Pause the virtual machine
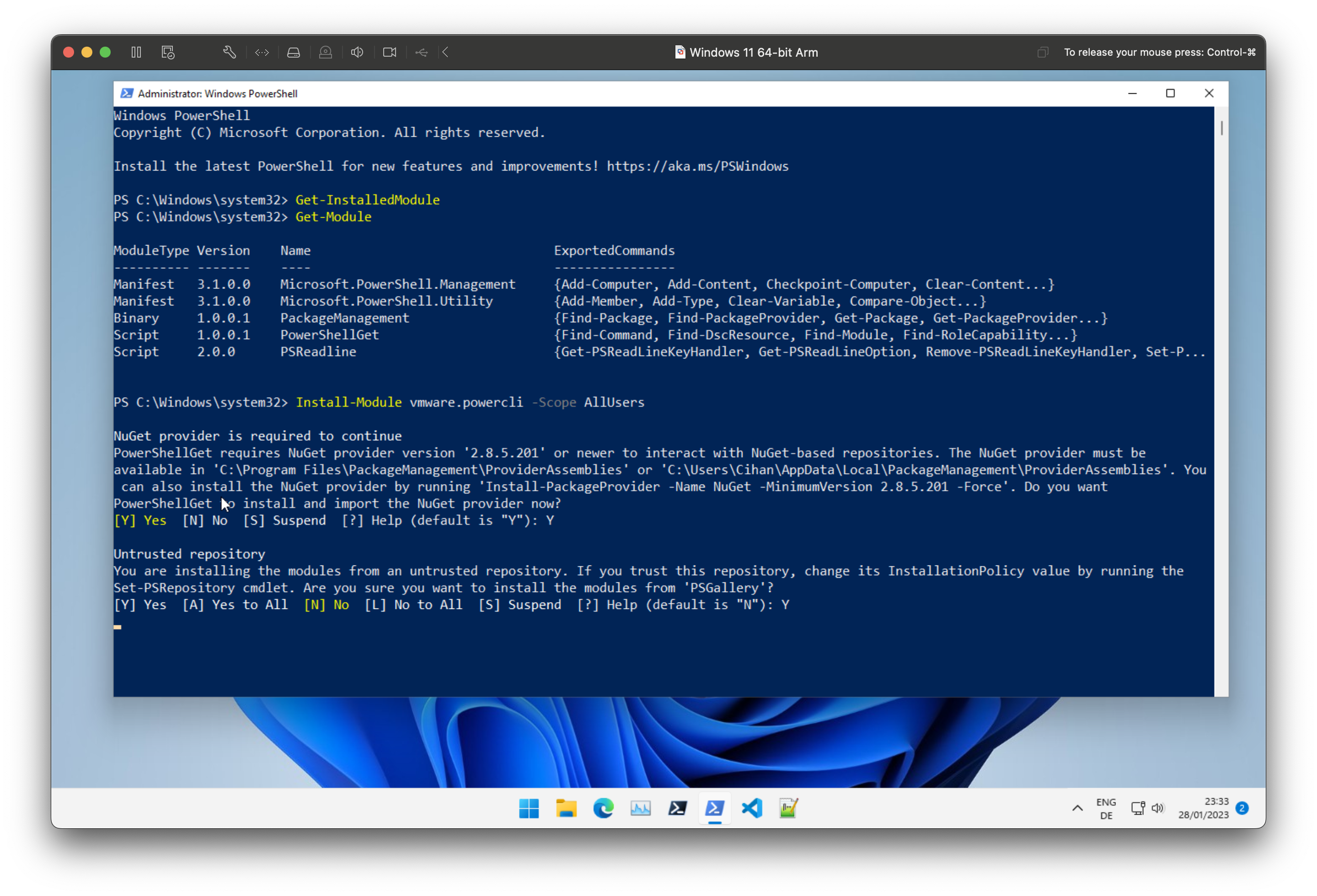Screen dimensions: 1317x896 point(136,52)
